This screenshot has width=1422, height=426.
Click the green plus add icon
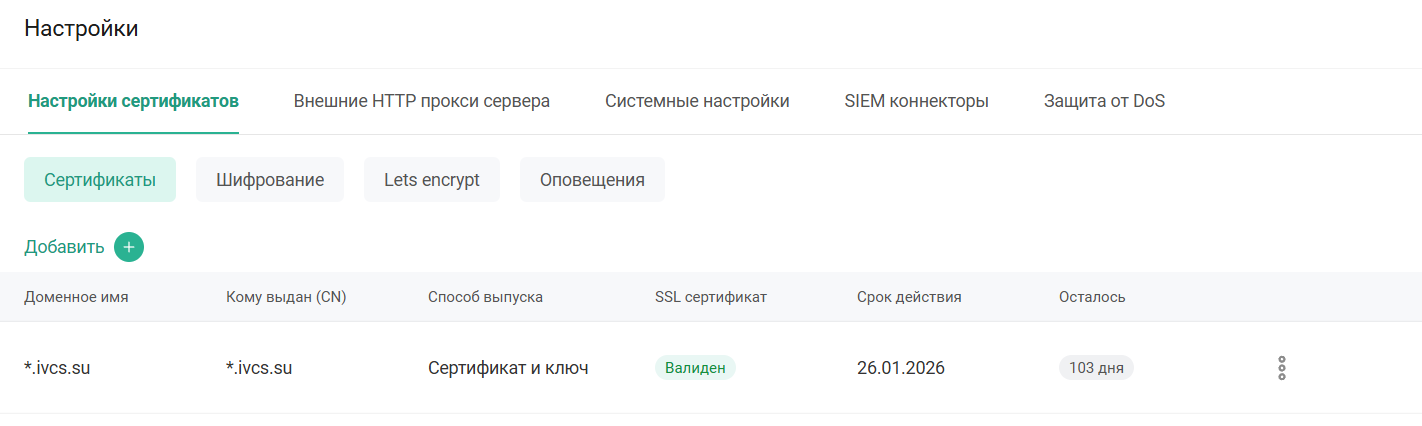129,247
